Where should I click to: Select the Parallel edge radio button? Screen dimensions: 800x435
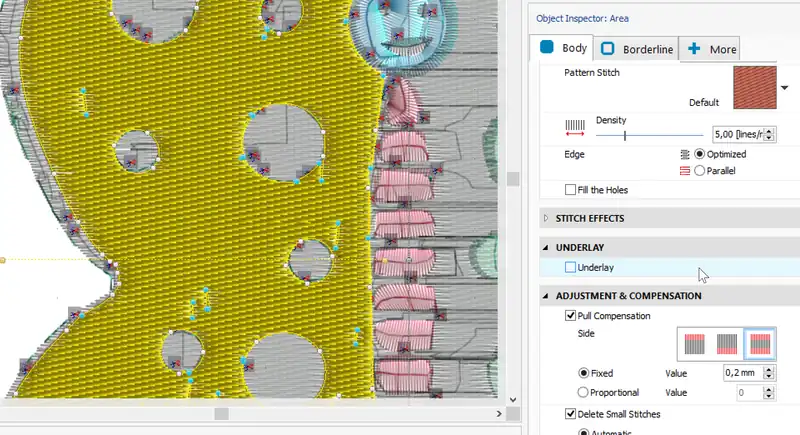pos(699,171)
